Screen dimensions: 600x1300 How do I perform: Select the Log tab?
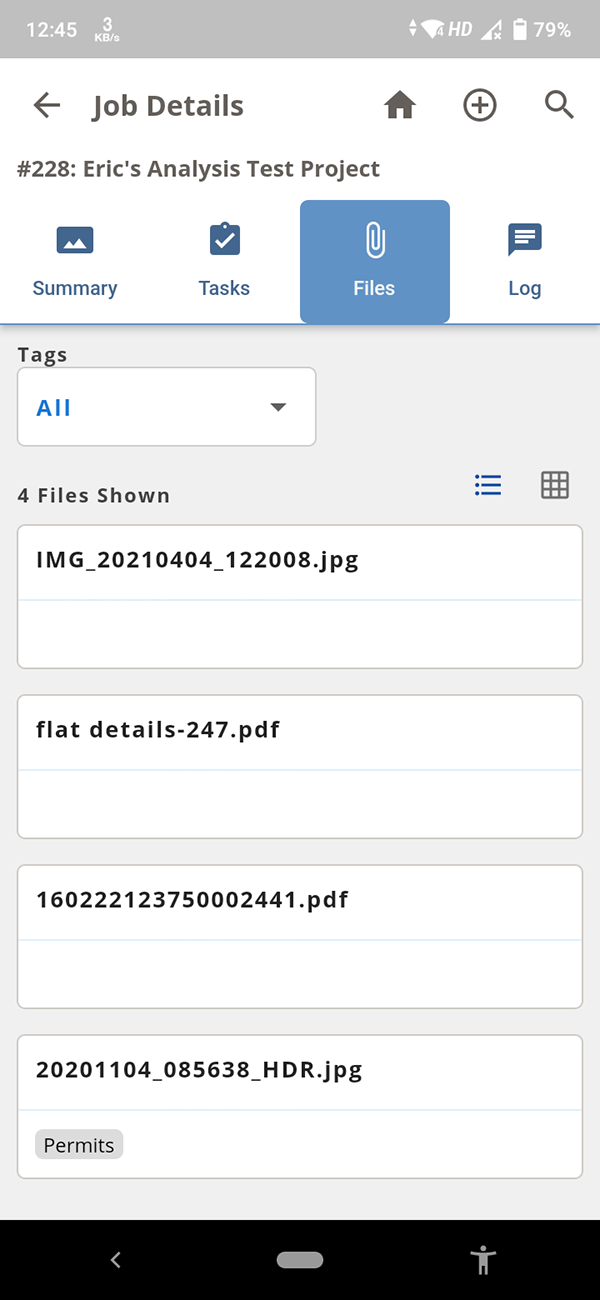[524, 260]
